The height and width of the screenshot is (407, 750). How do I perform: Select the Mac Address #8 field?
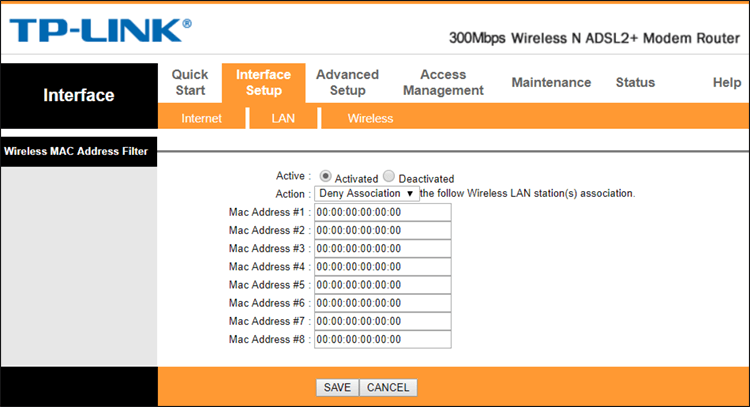click(382, 339)
